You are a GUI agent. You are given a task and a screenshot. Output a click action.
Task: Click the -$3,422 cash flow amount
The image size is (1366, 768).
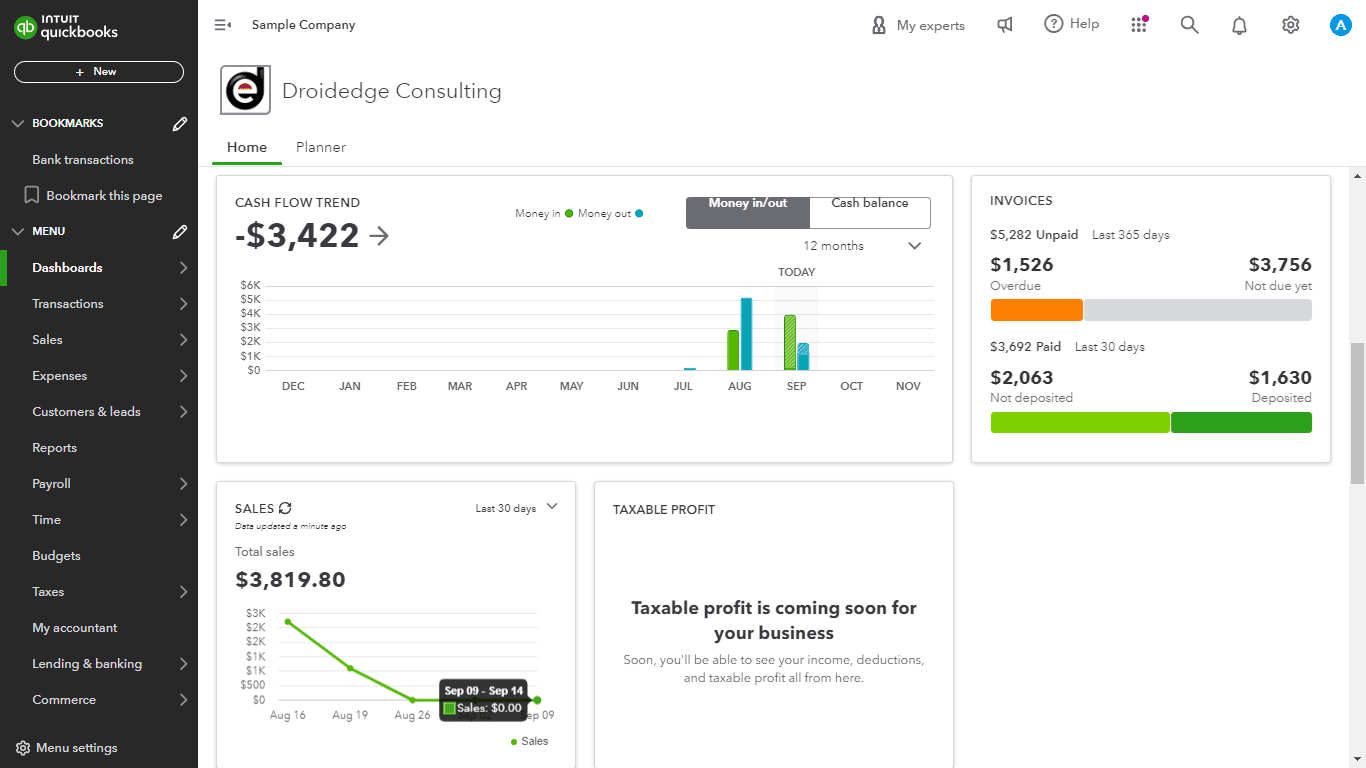click(297, 236)
